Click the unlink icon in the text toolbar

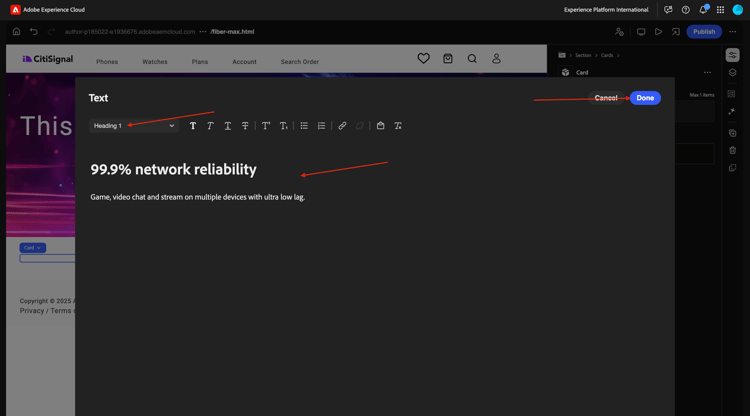coord(360,126)
